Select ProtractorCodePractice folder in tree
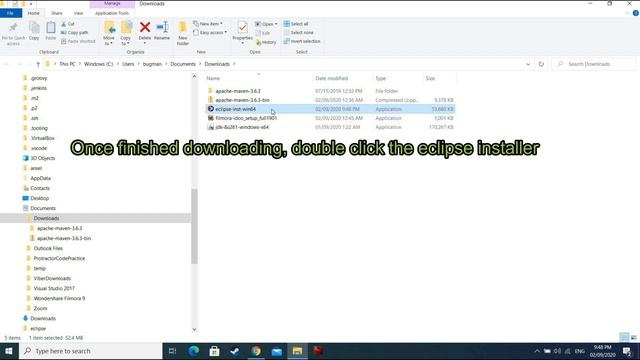 pyautogui.click(x=59, y=258)
